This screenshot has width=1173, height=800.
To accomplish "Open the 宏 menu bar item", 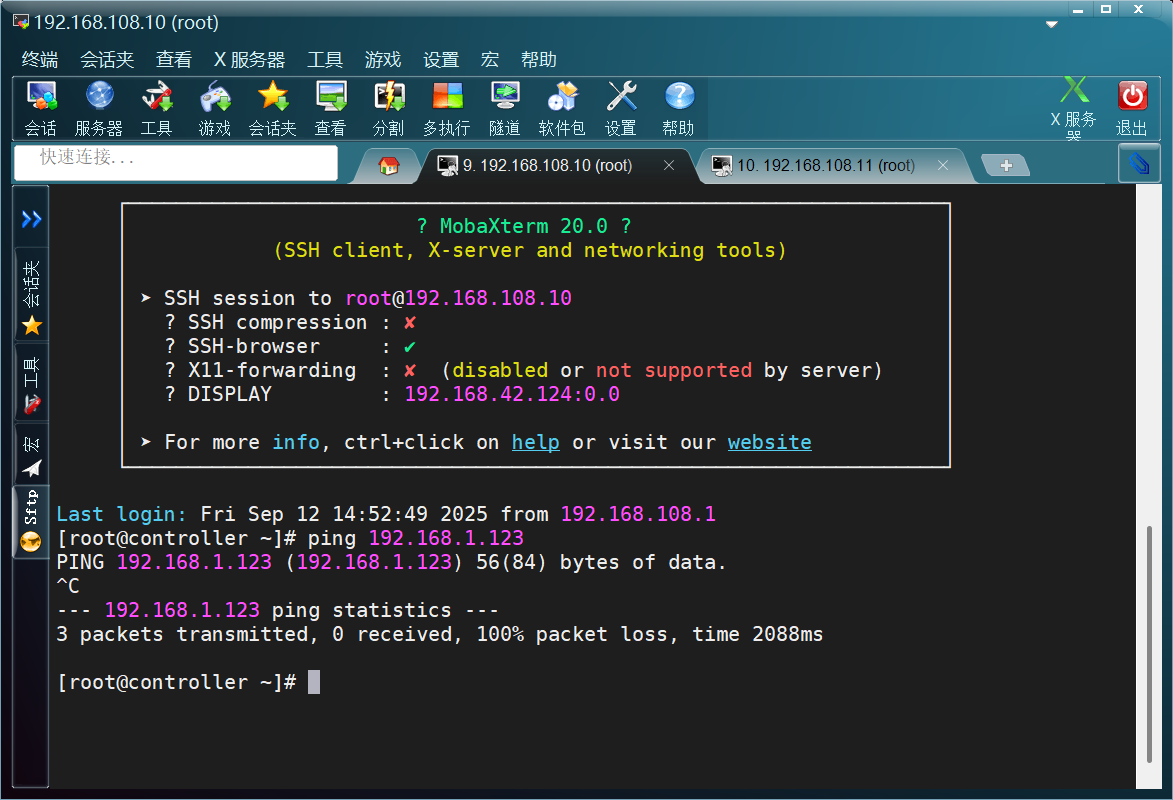I will click(490, 60).
